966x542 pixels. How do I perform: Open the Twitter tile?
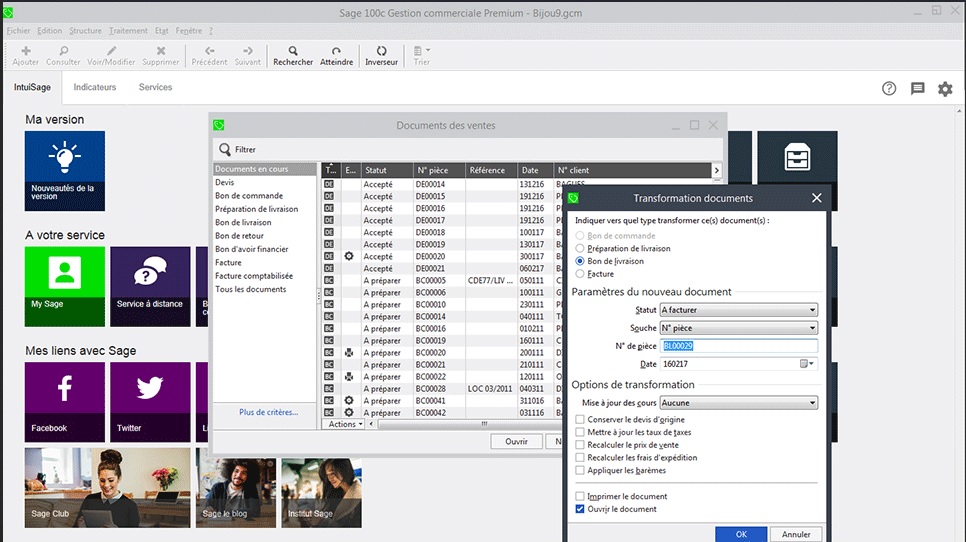tap(150, 402)
